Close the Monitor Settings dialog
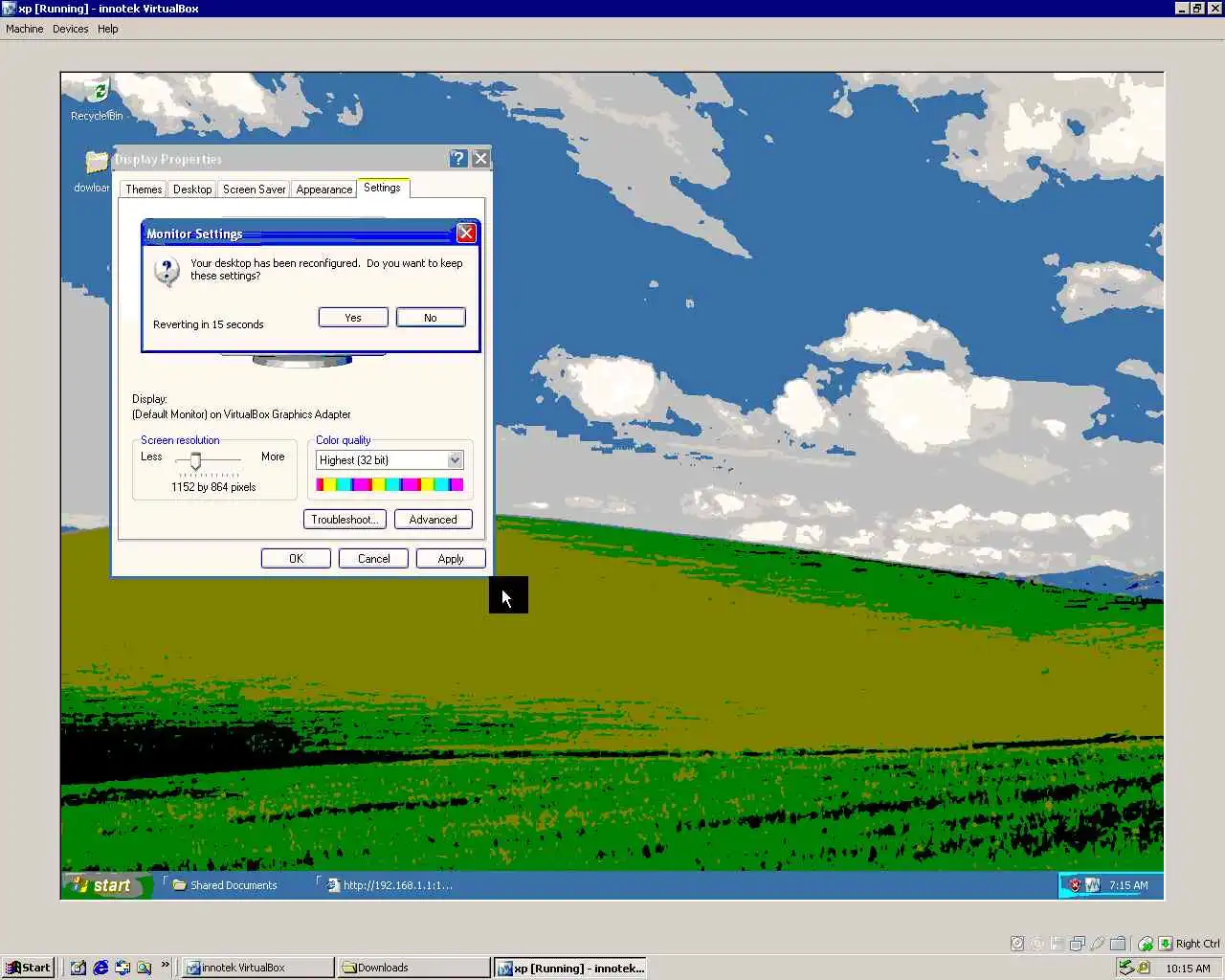This screenshot has height=980, width=1225. click(x=466, y=234)
